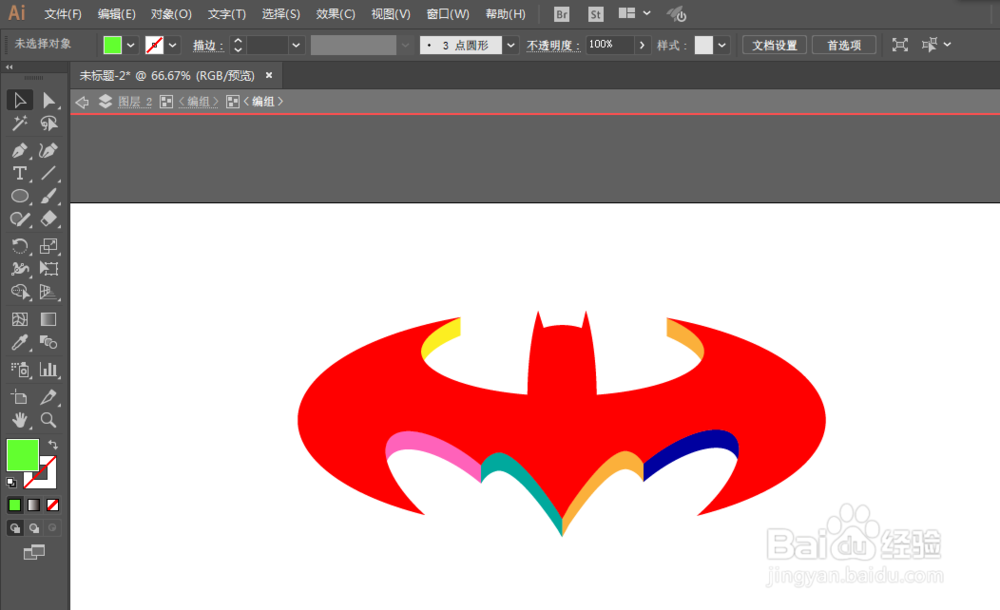Select the Paintbrush tool
This screenshot has height=610, width=1000.
point(51,196)
